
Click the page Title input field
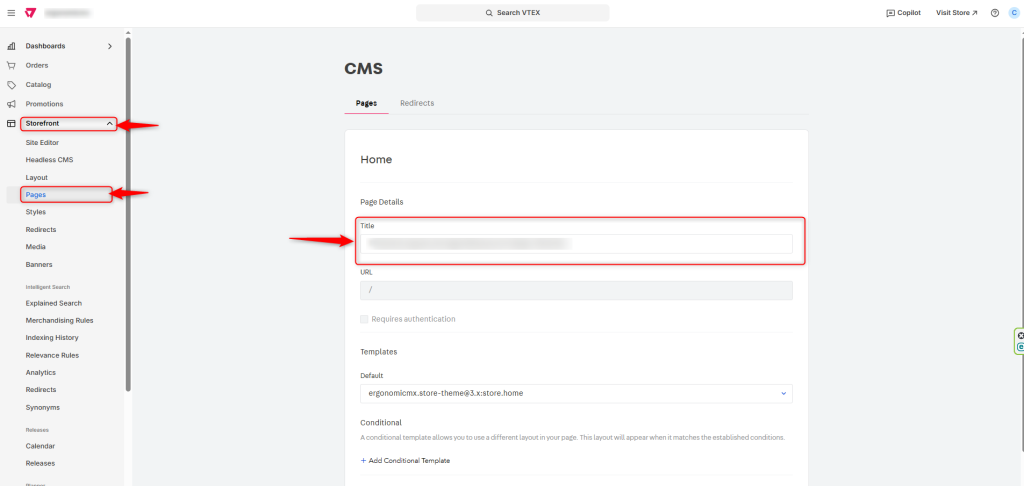(576, 243)
